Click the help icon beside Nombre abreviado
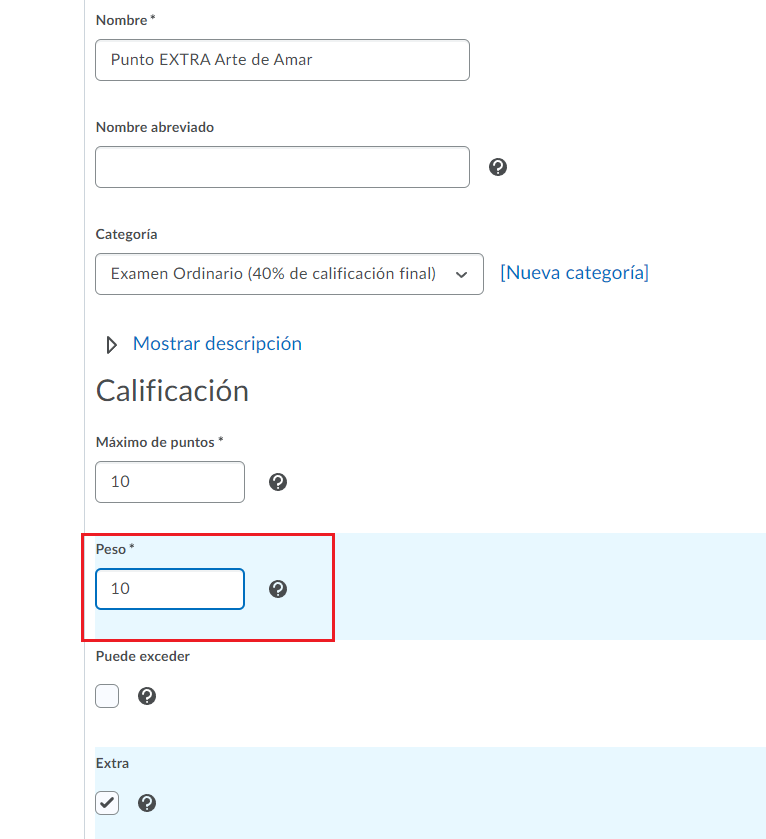766x839 pixels. pos(498,167)
